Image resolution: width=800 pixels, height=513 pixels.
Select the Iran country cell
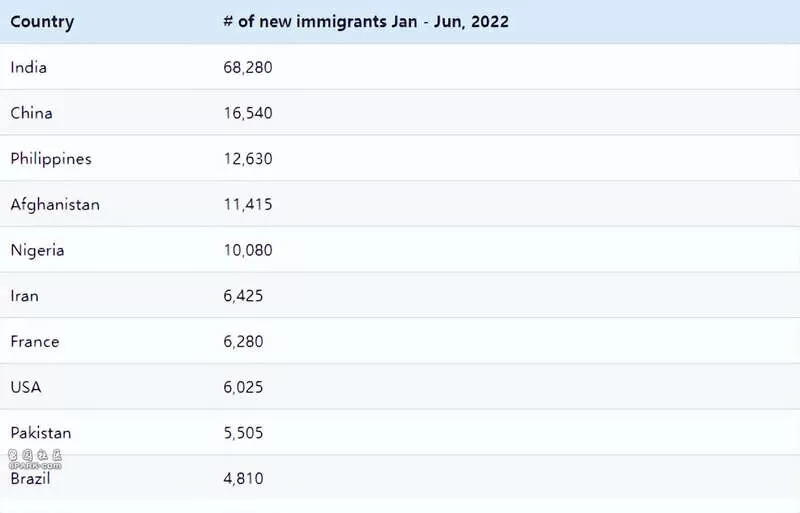(24, 296)
